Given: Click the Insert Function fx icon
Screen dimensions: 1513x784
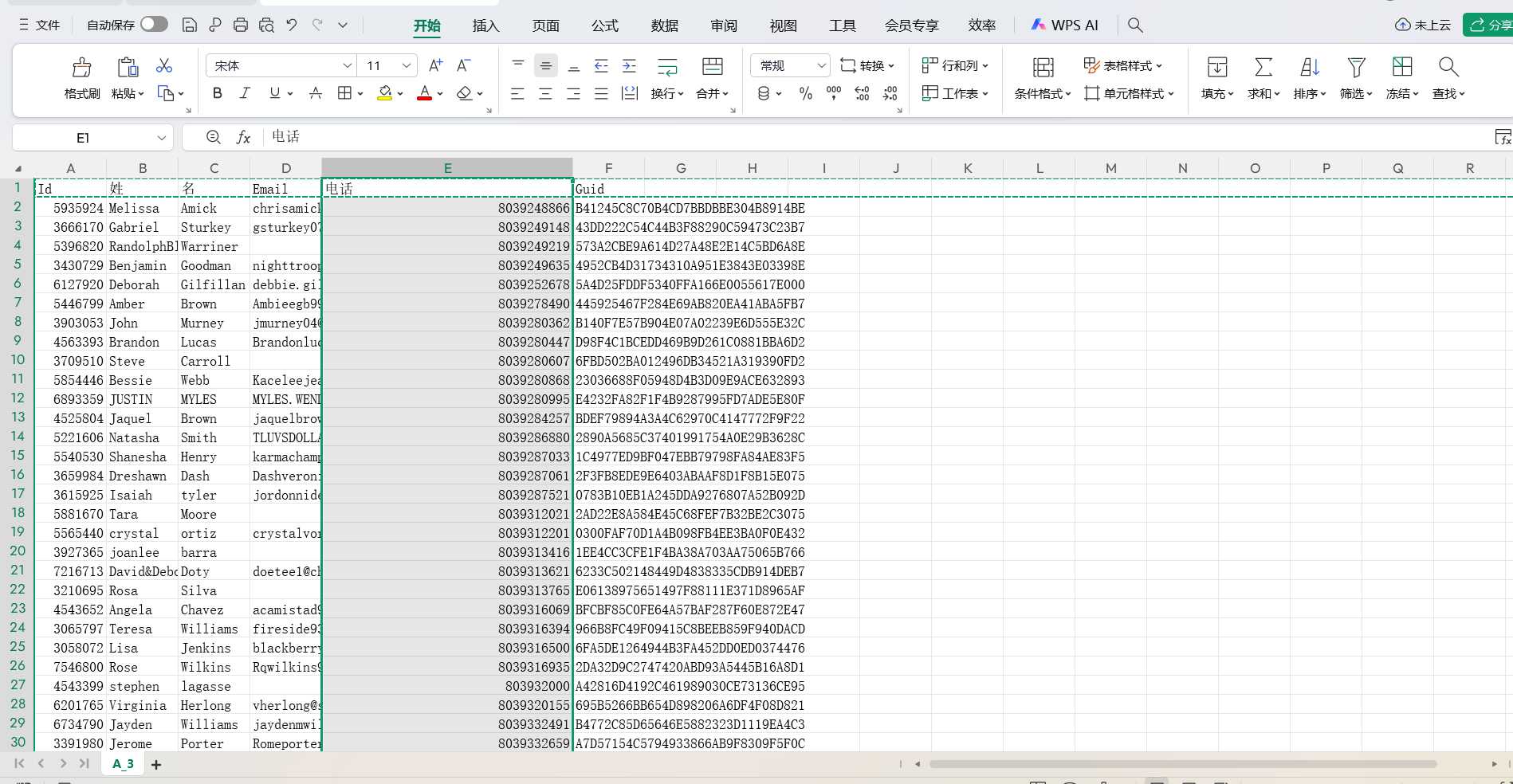Looking at the screenshot, I should pos(244,137).
